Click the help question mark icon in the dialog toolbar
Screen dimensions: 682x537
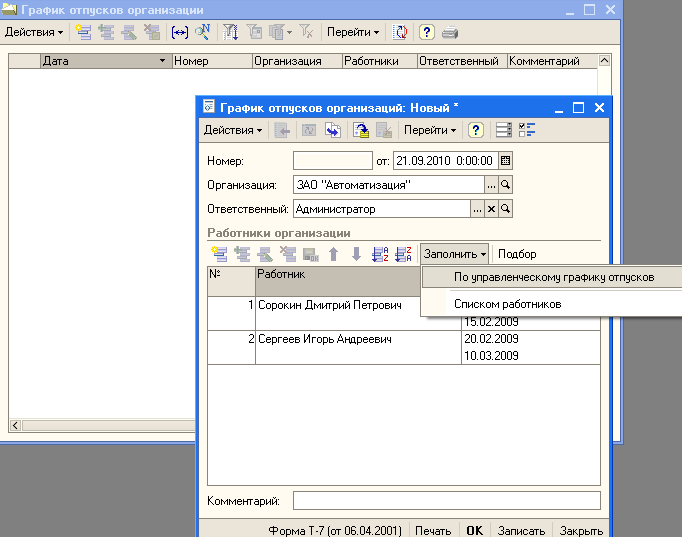475,130
